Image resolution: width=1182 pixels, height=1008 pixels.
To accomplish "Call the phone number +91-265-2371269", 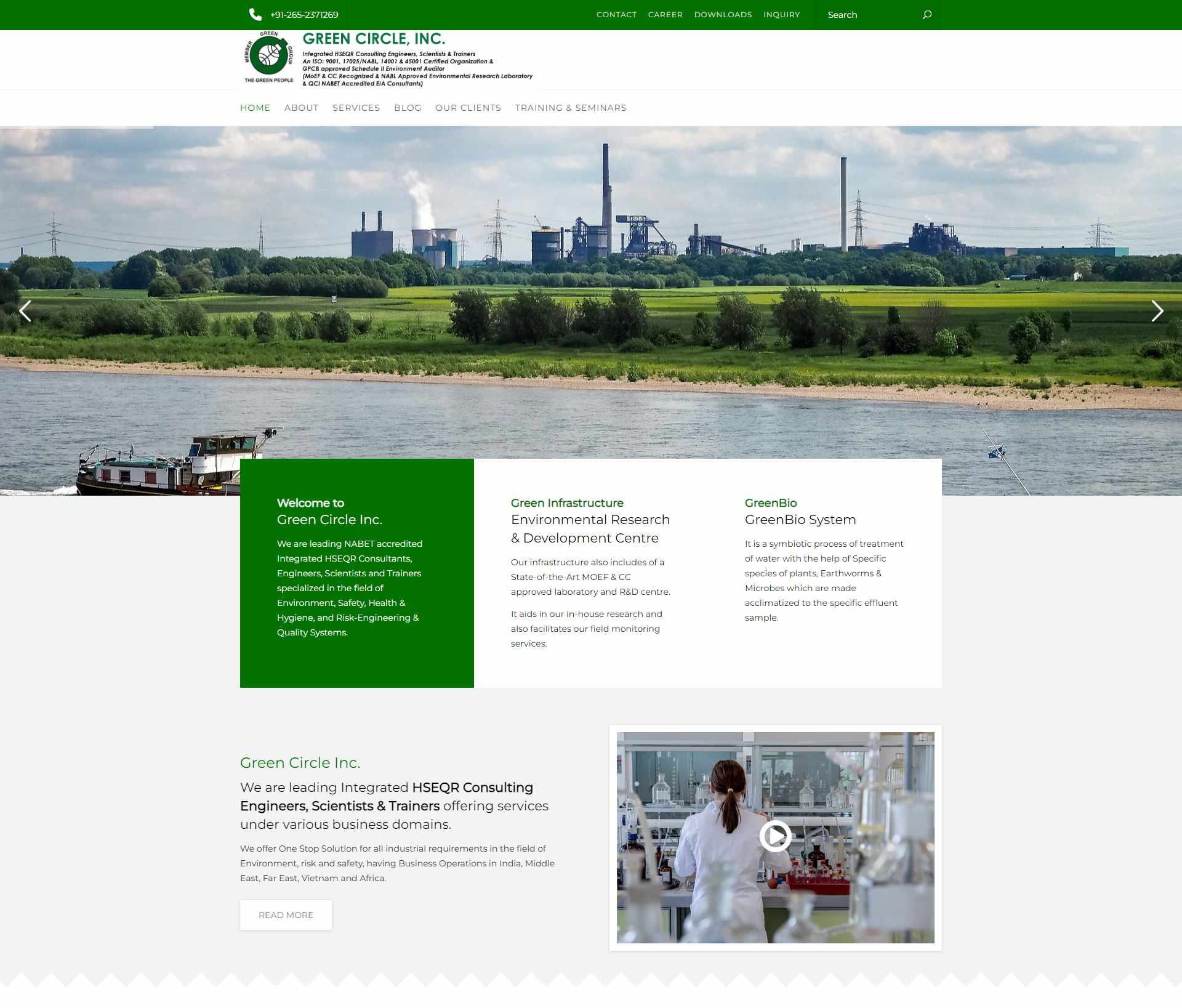I will [x=304, y=15].
